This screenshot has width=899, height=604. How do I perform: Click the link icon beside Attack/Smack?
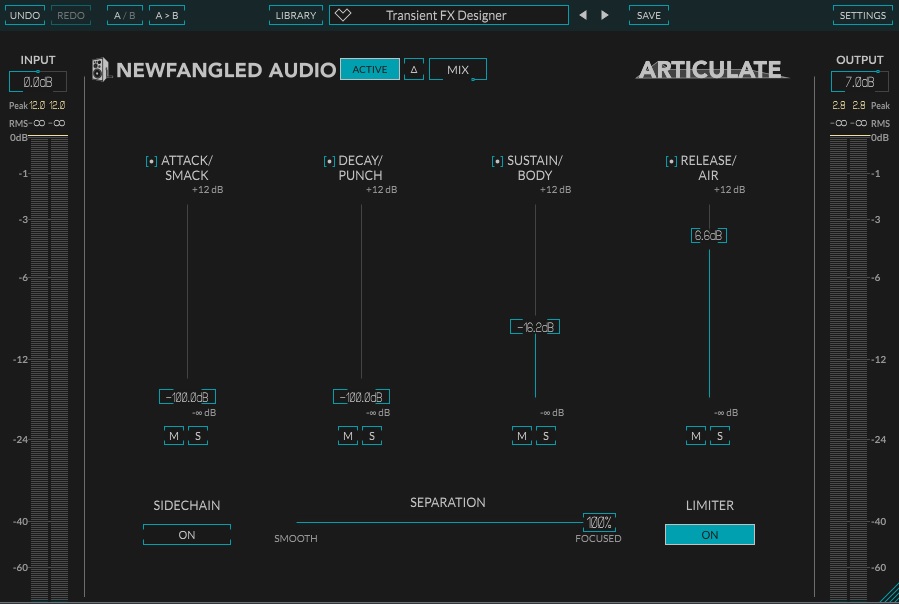click(x=151, y=161)
